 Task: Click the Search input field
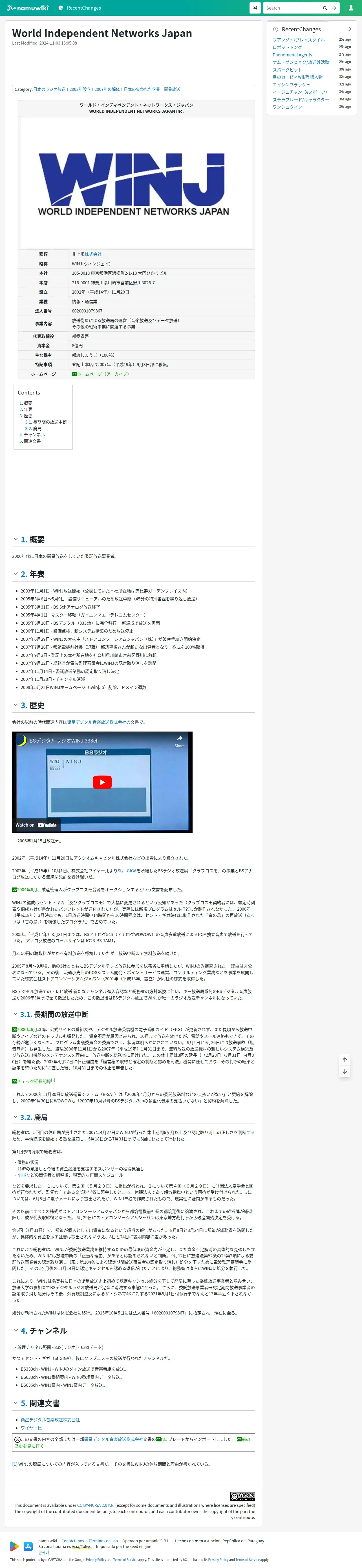[292, 8]
